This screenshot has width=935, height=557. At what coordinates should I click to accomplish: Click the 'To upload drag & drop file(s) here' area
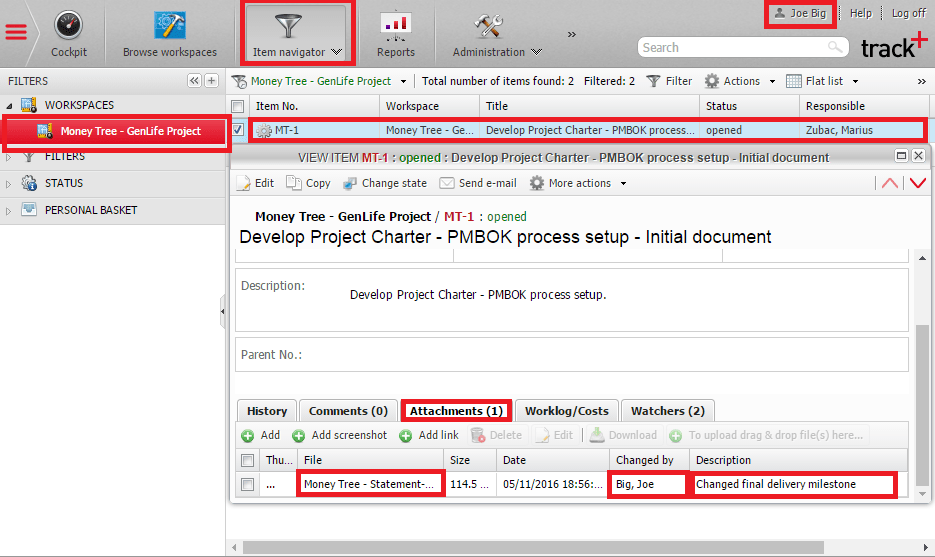[x=767, y=435]
